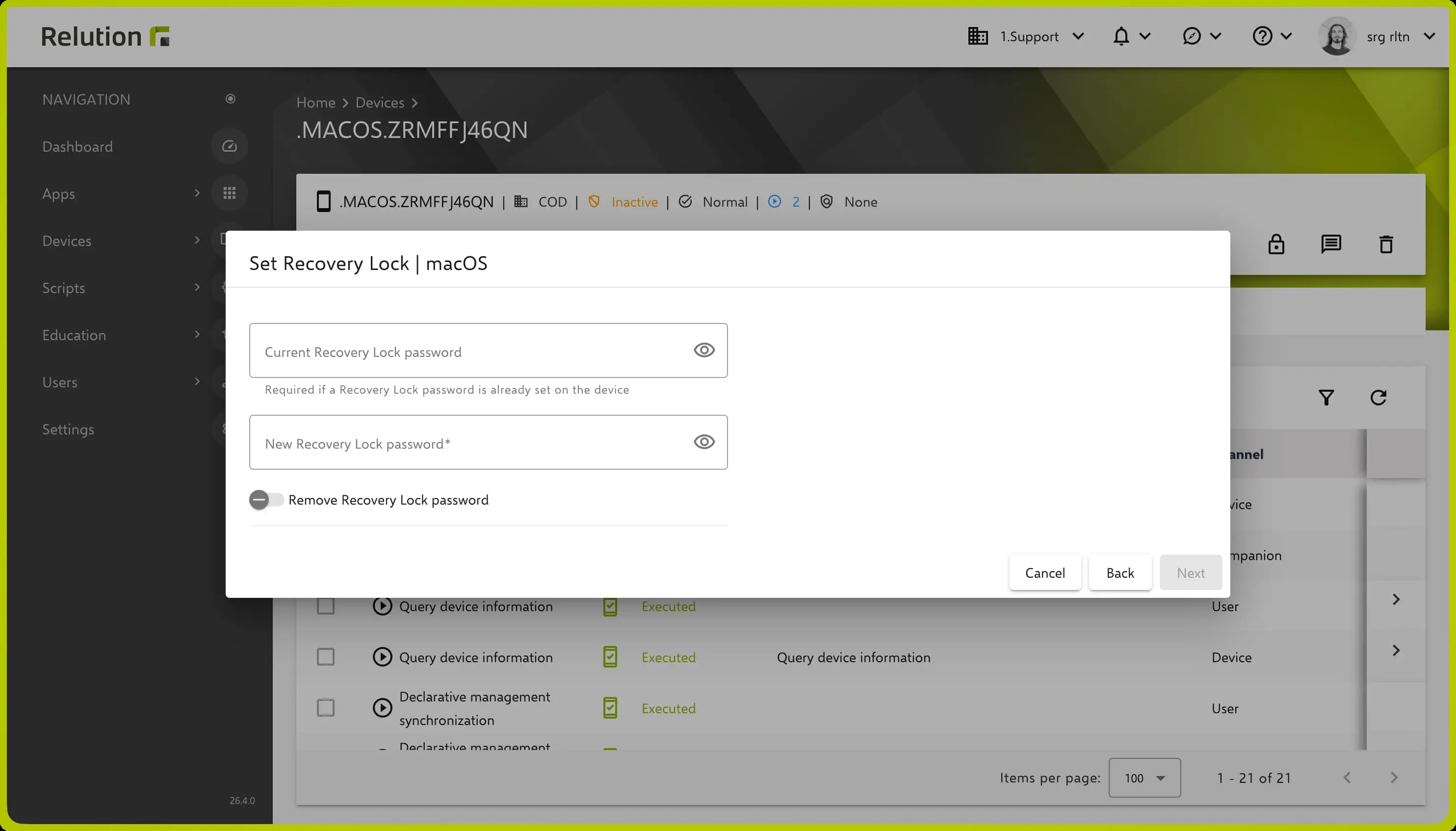
Task: Click the Cancel button
Action: coord(1045,572)
